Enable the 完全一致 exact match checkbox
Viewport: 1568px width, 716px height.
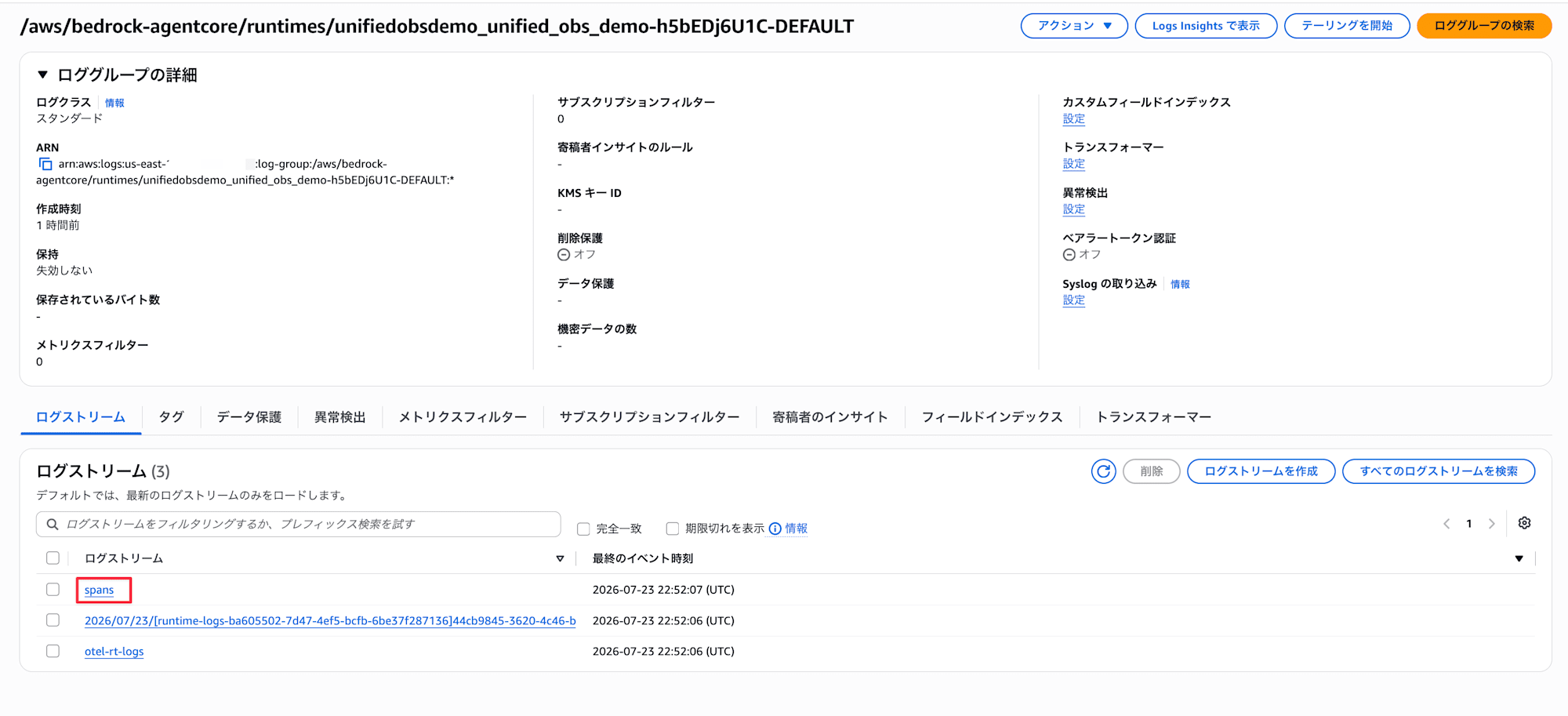[x=583, y=529]
